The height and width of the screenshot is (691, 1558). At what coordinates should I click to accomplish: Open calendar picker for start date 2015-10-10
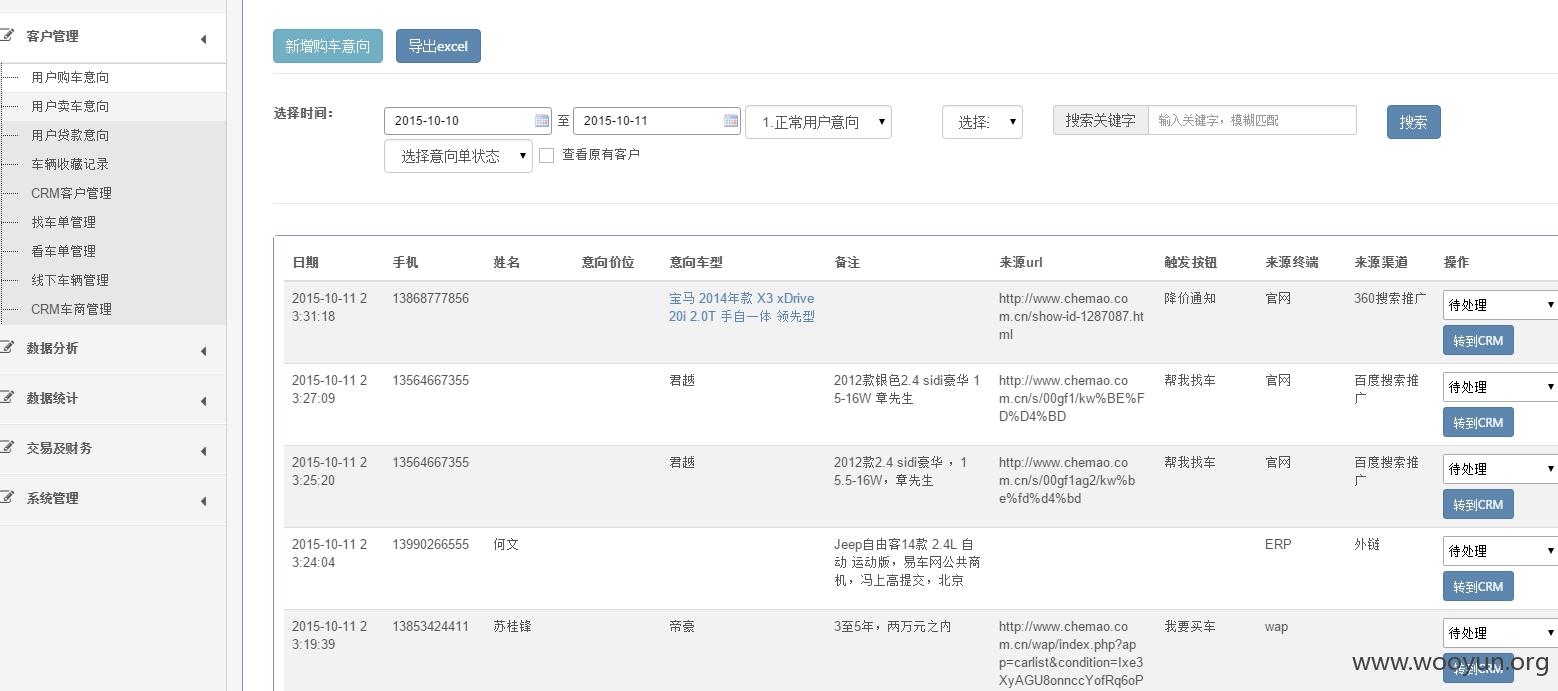coord(542,121)
